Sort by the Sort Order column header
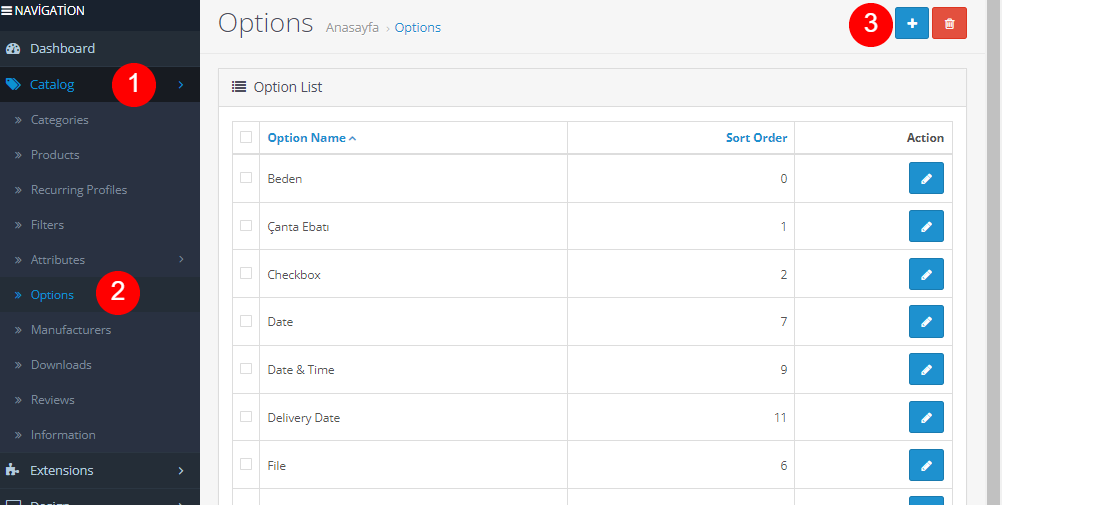This screenshot has width=1119, height=505. pos(756,138)
